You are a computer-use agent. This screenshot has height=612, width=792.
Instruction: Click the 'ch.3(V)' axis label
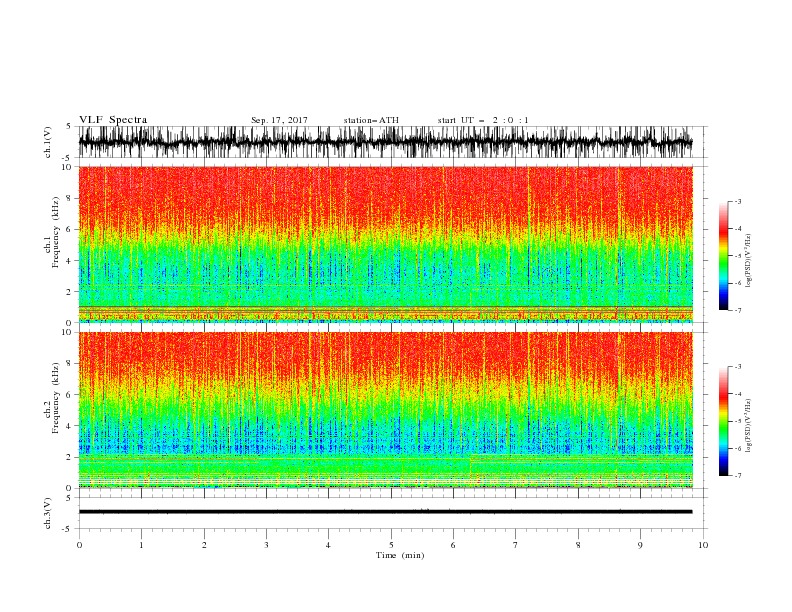coord(48,513)
